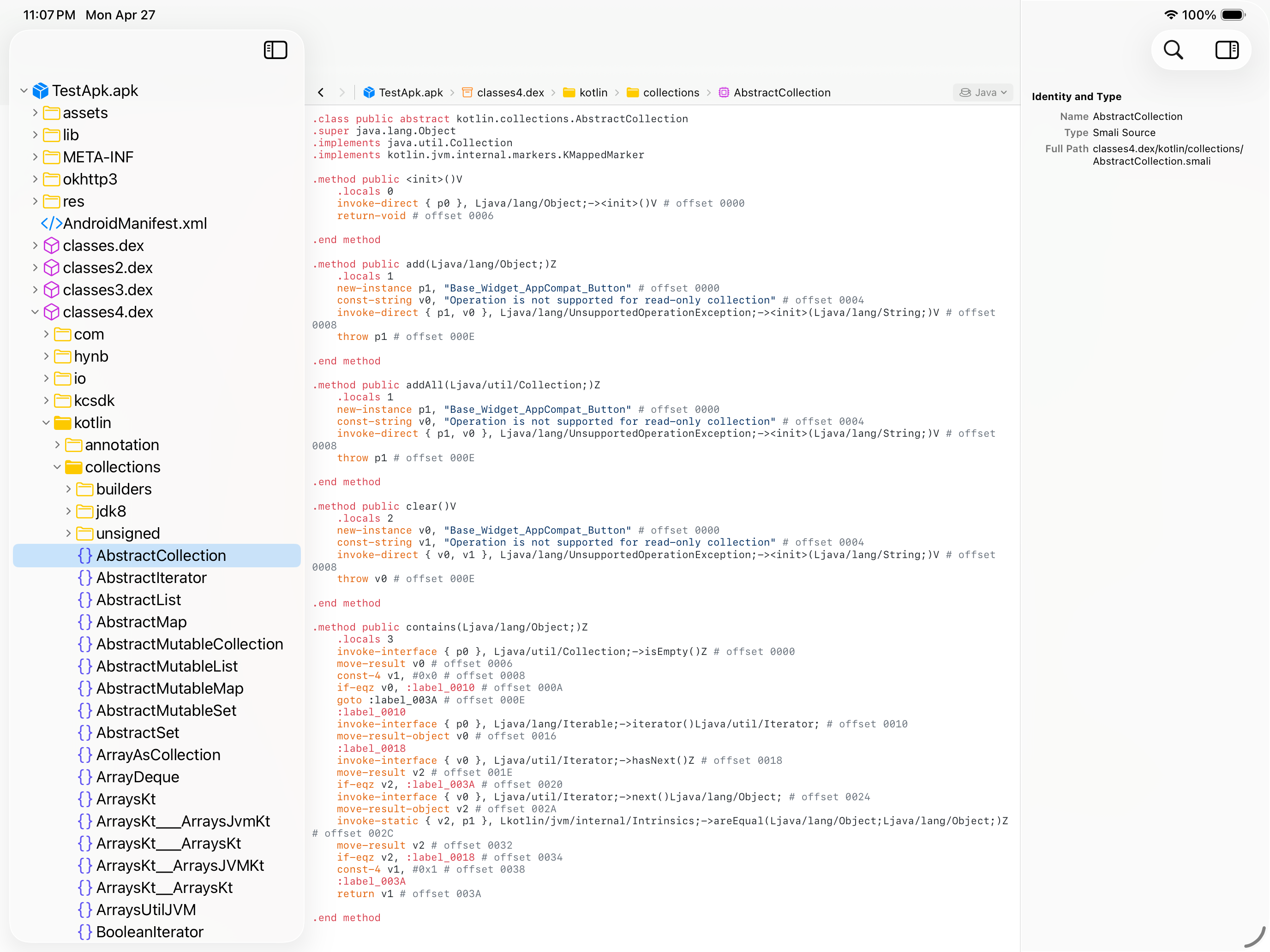Expand the kcsdk folder
1270x952 pixels.
46,400
